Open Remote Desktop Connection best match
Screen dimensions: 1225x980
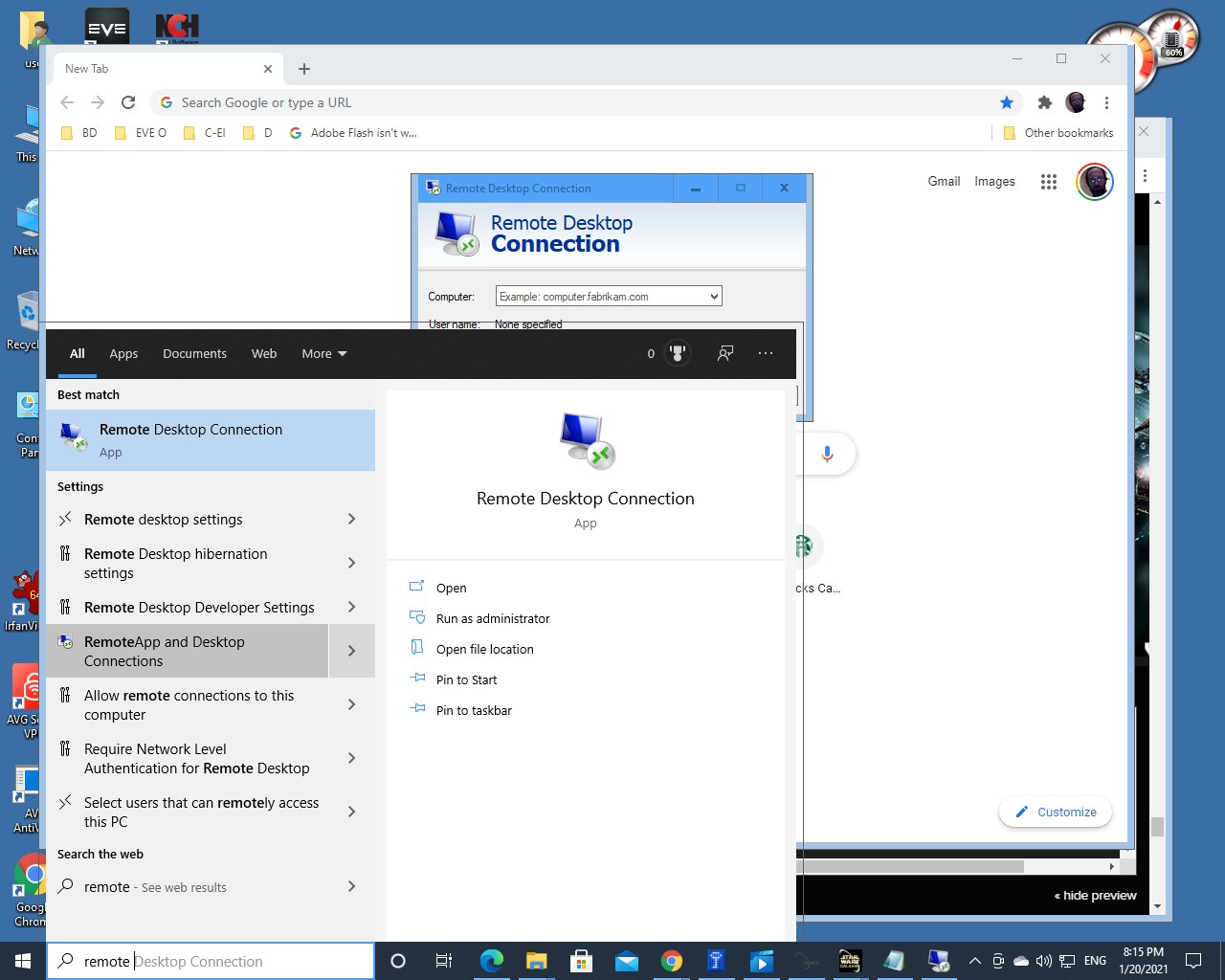211,440
